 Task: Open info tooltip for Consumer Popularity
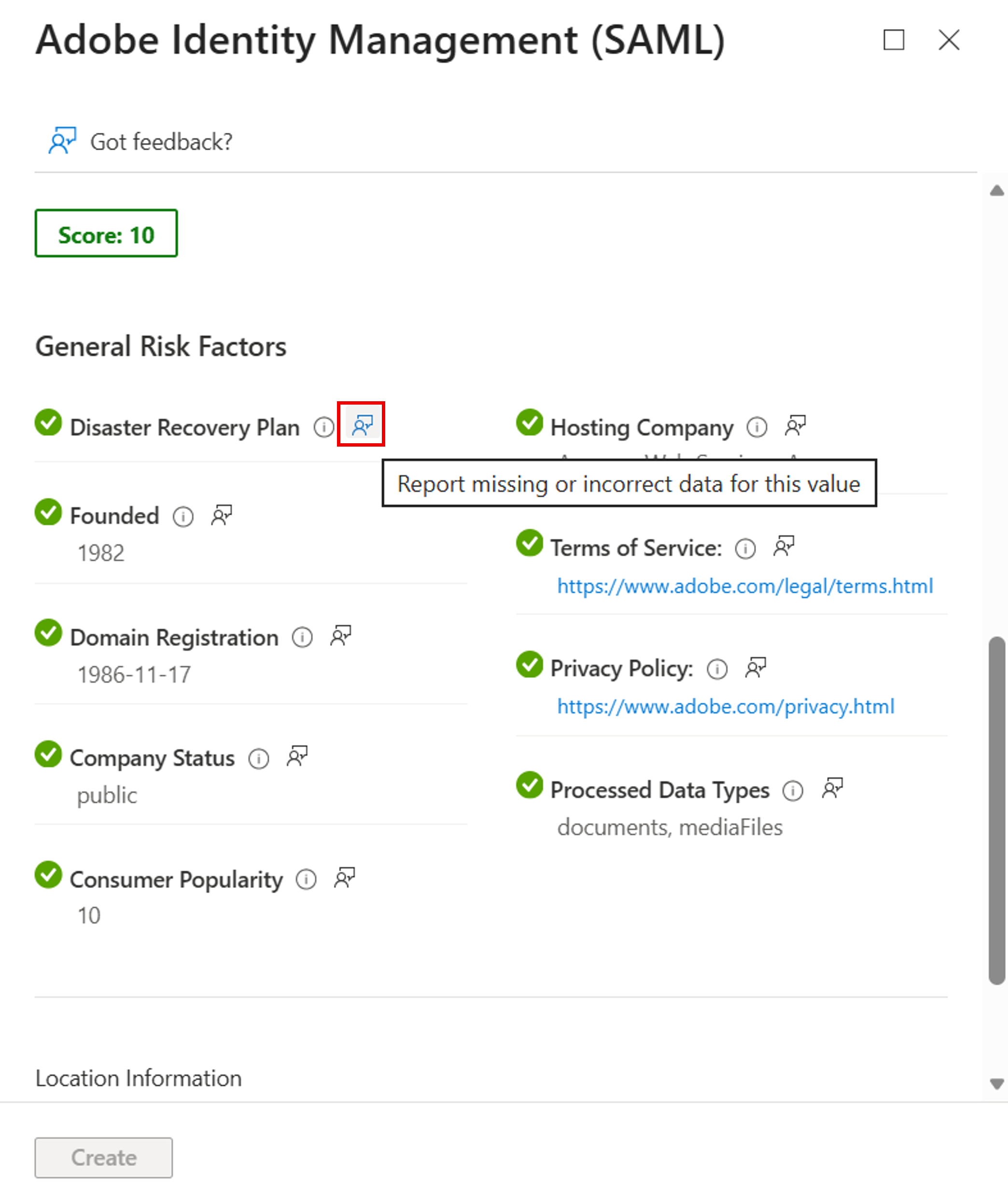pos(306,880)
